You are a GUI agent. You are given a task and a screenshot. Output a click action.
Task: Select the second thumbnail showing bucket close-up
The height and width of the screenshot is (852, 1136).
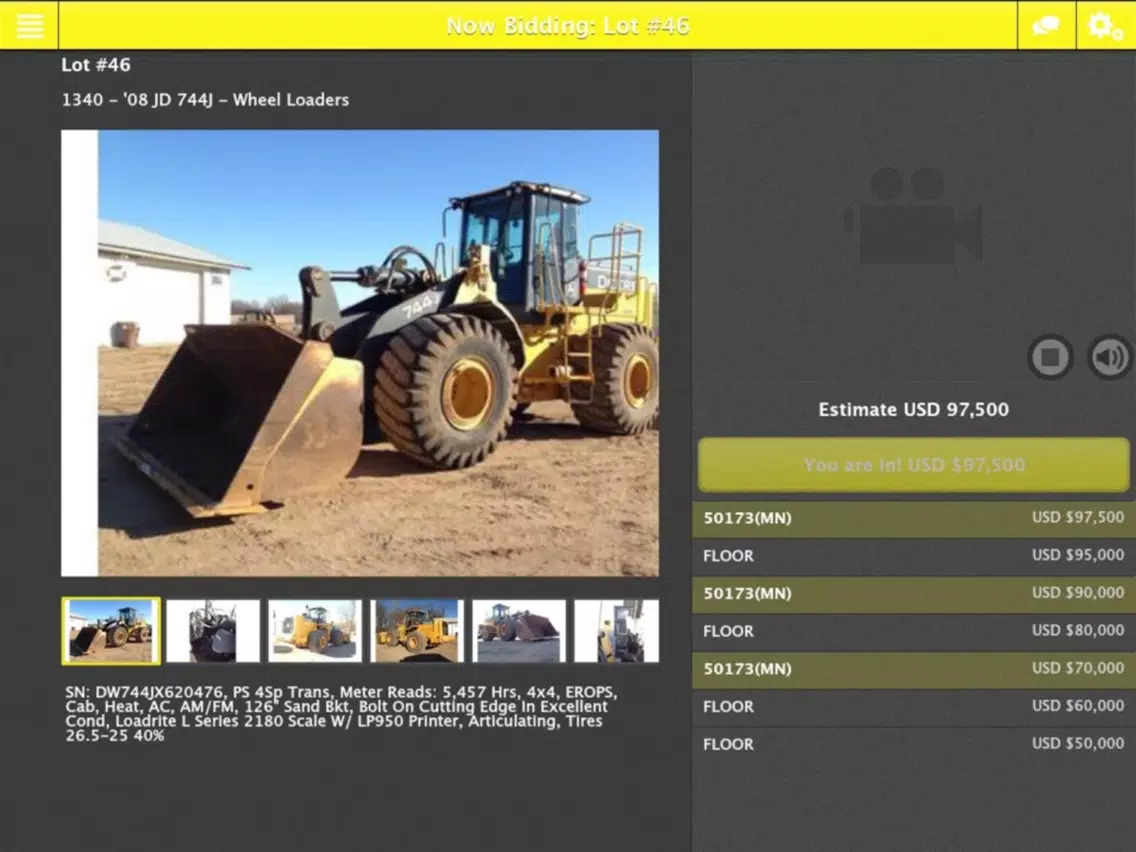(x=212, y=630)
